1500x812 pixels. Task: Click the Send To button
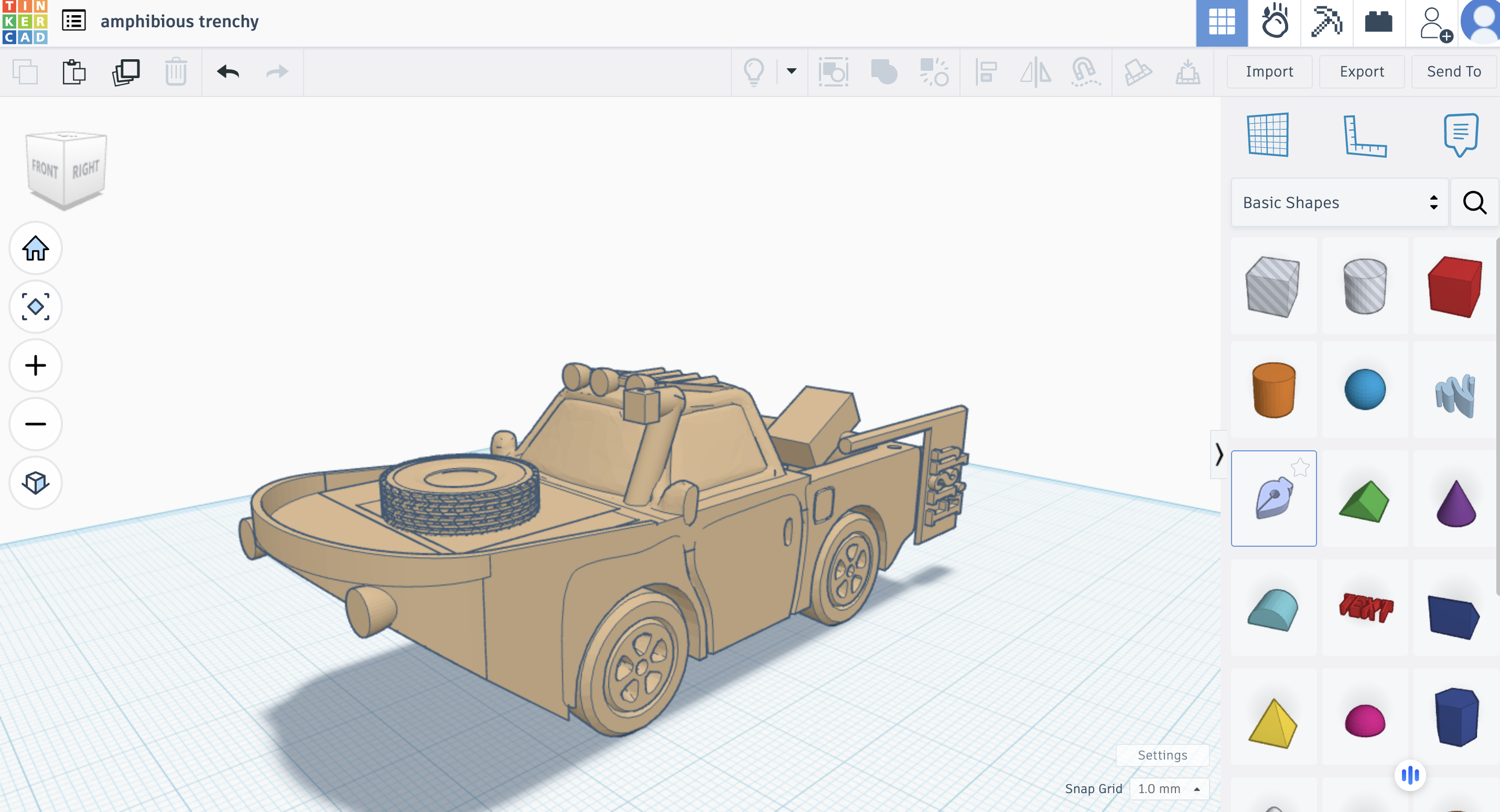click(1454, 72)
